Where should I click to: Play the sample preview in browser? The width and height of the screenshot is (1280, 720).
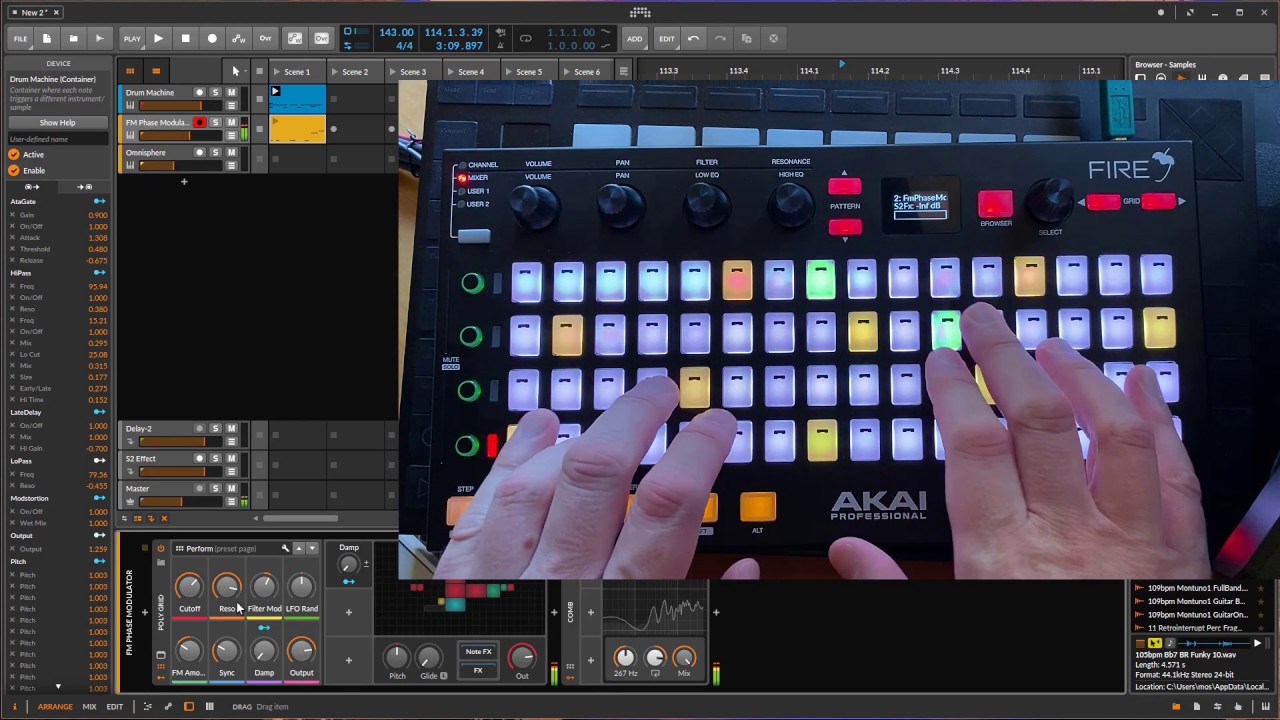click(1257, 643)
